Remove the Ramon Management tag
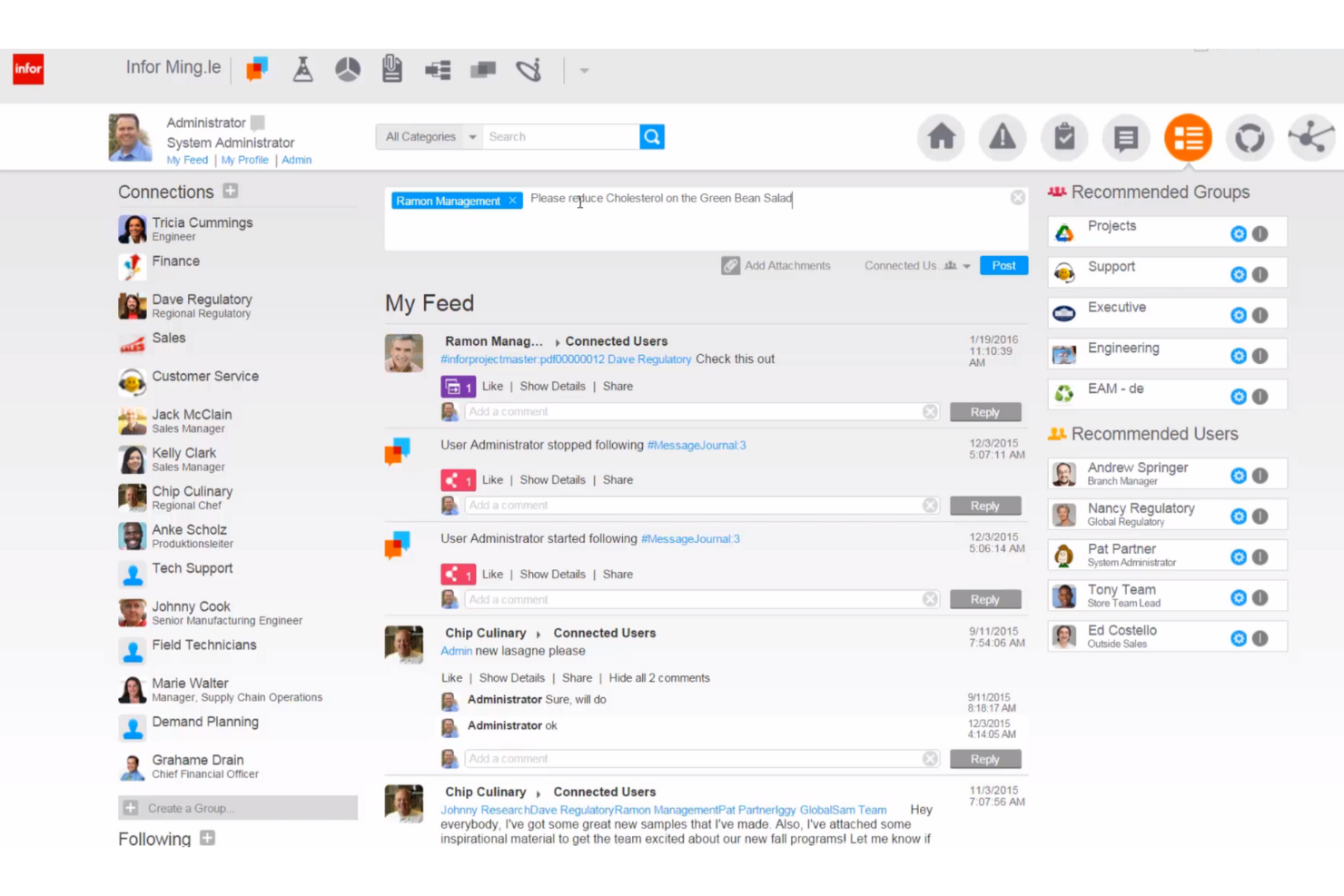 point(512,201)
